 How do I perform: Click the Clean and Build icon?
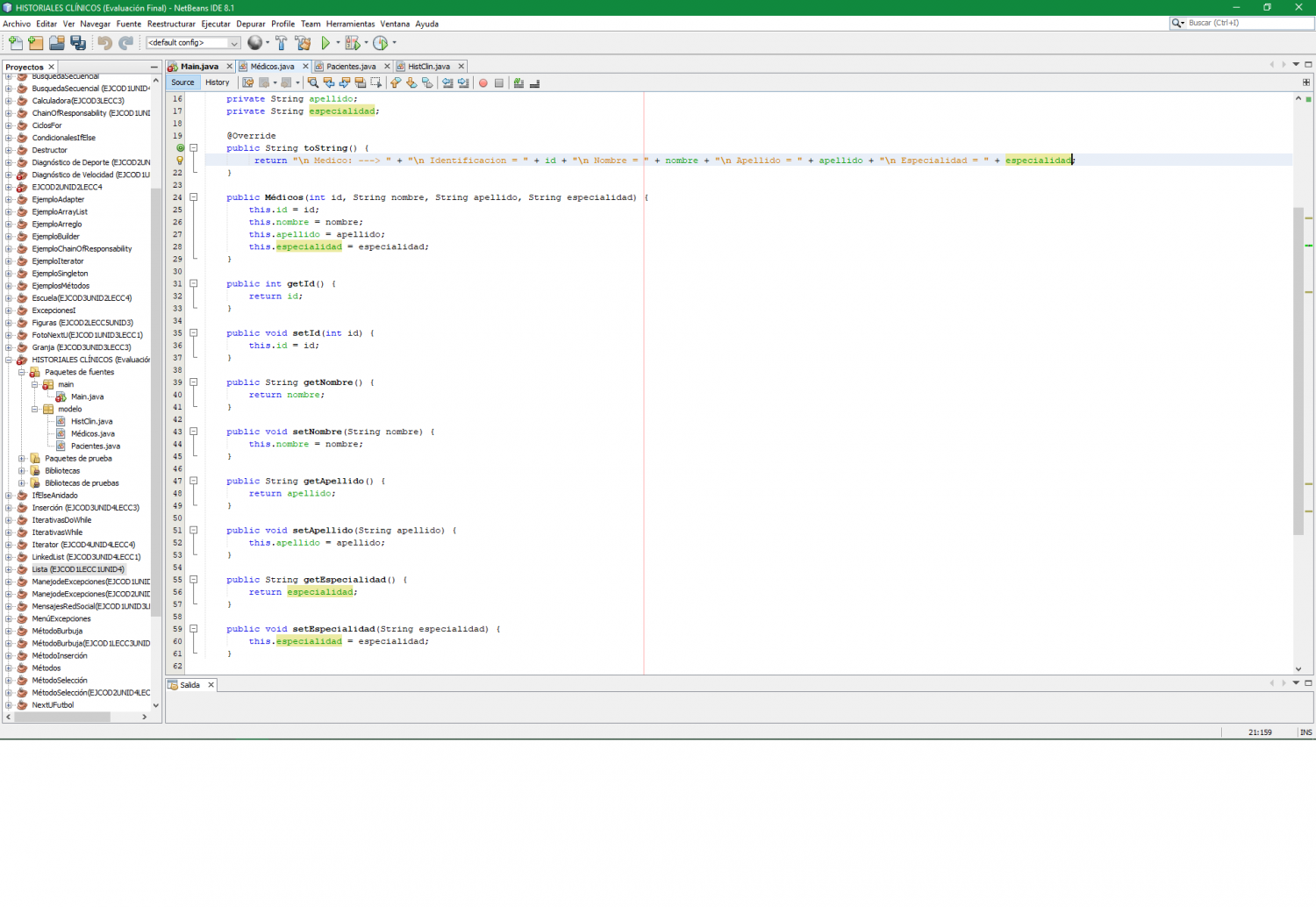tap(304, 42)
